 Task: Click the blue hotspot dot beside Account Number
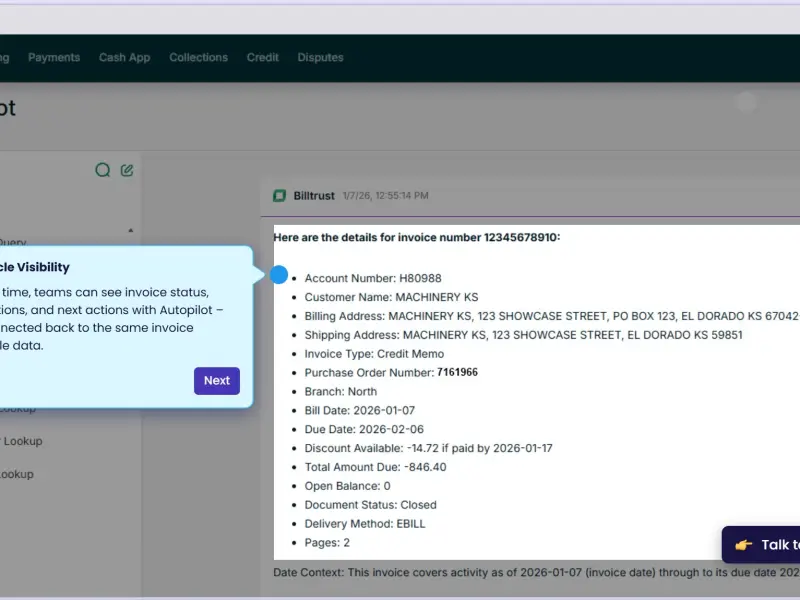279,274
